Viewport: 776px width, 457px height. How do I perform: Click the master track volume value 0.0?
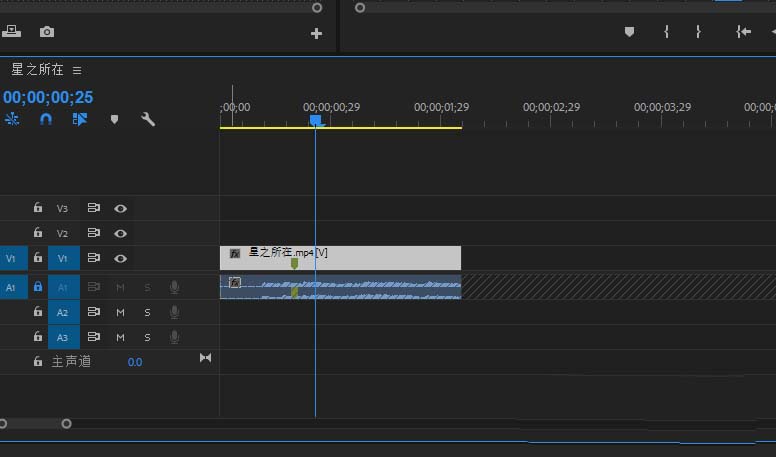click(135, 362)
